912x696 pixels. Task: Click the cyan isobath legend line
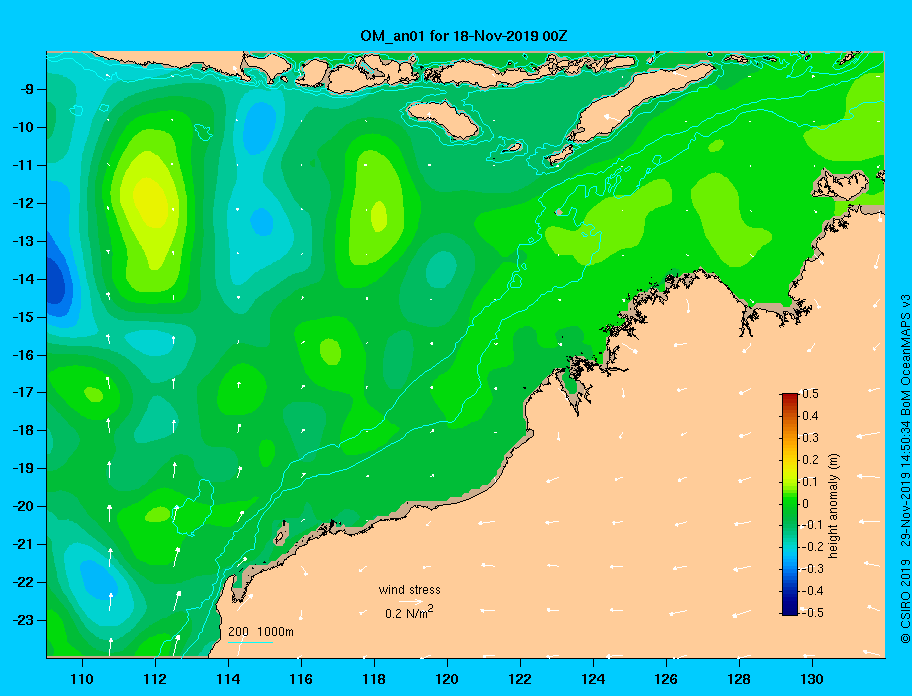[250, 642]
